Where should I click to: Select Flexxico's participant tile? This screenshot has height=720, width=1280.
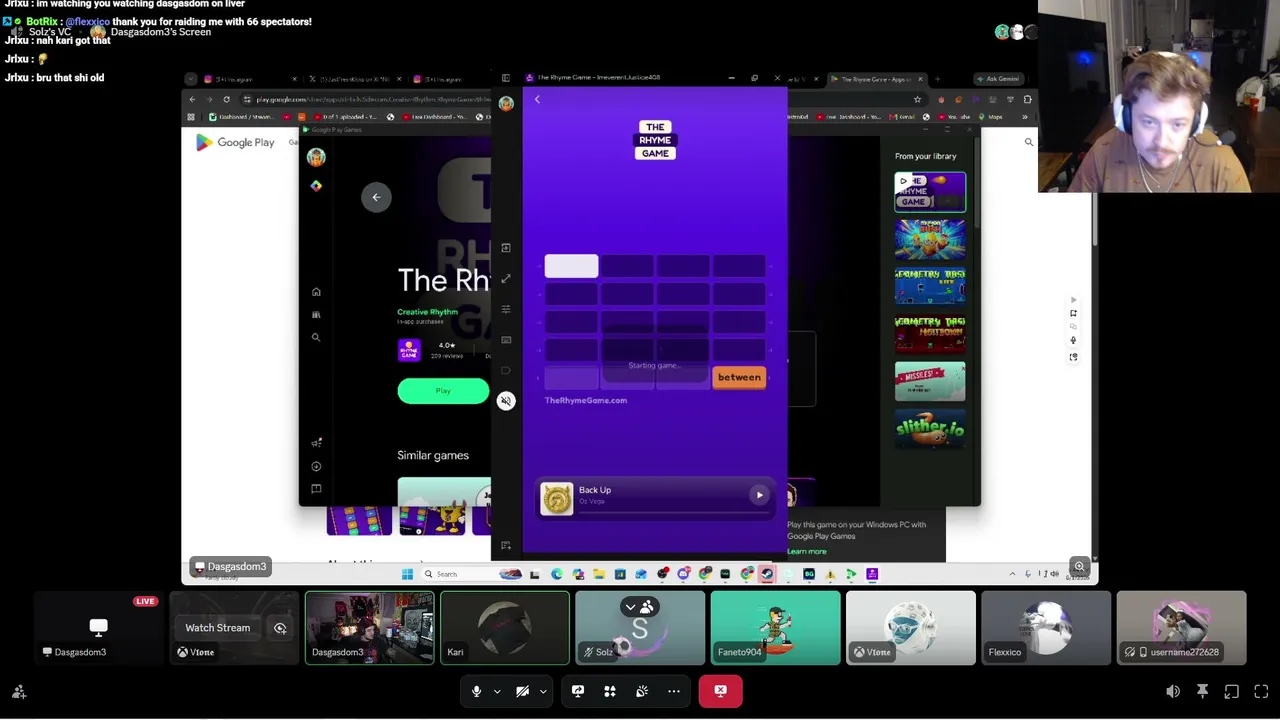(x=1045, y=628)
